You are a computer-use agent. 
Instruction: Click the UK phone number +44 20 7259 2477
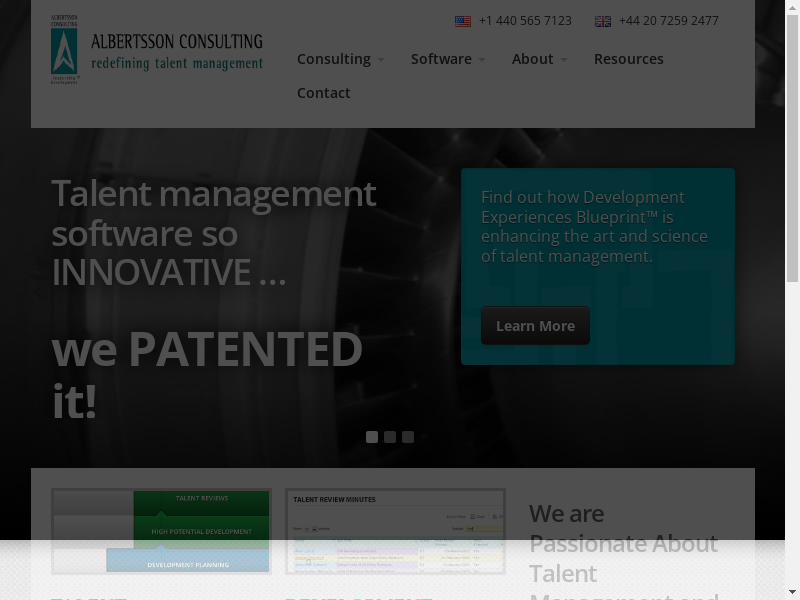[668, 21]
